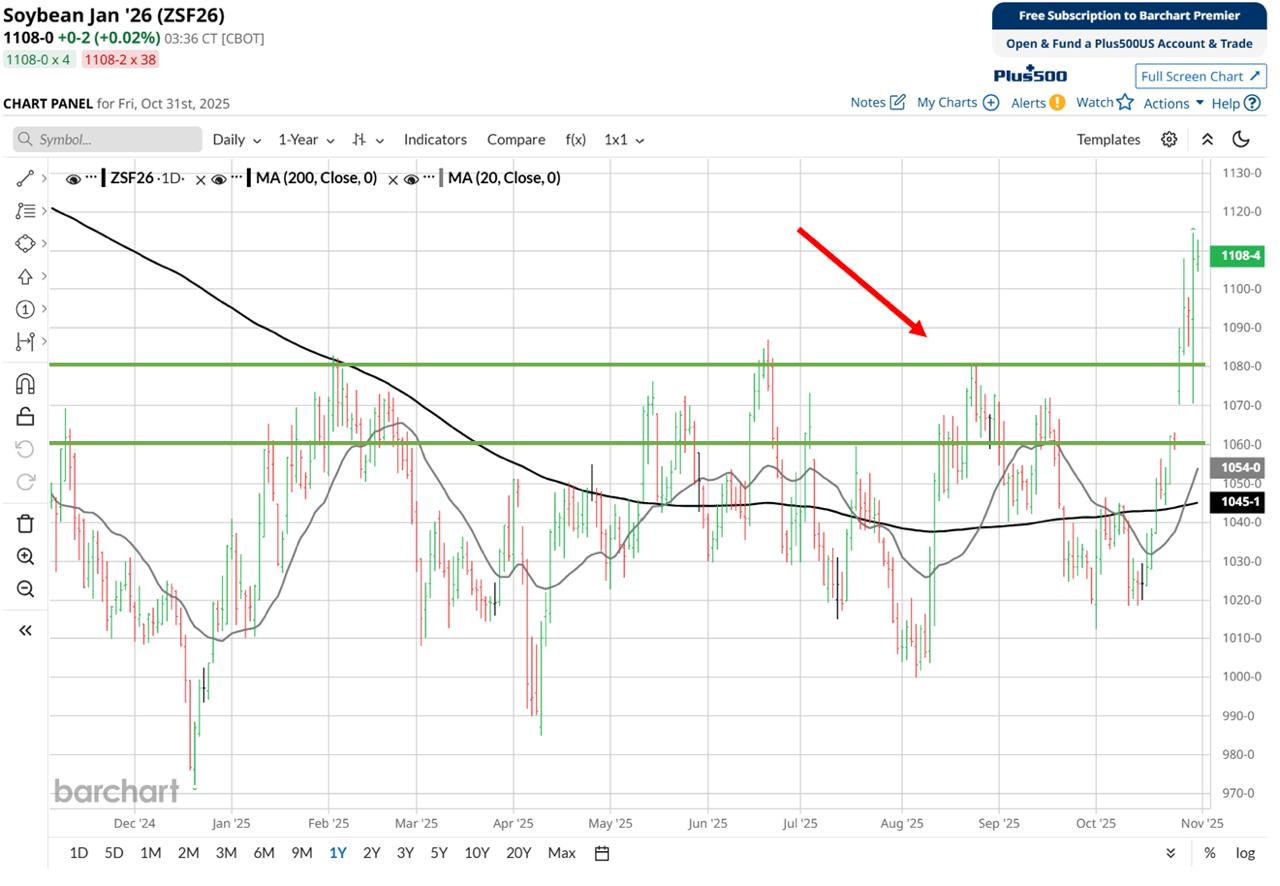The width and height of the screenshot is (1280, 886).
Task: Open the Actions dropdown menu
Action: [1173, 103]
